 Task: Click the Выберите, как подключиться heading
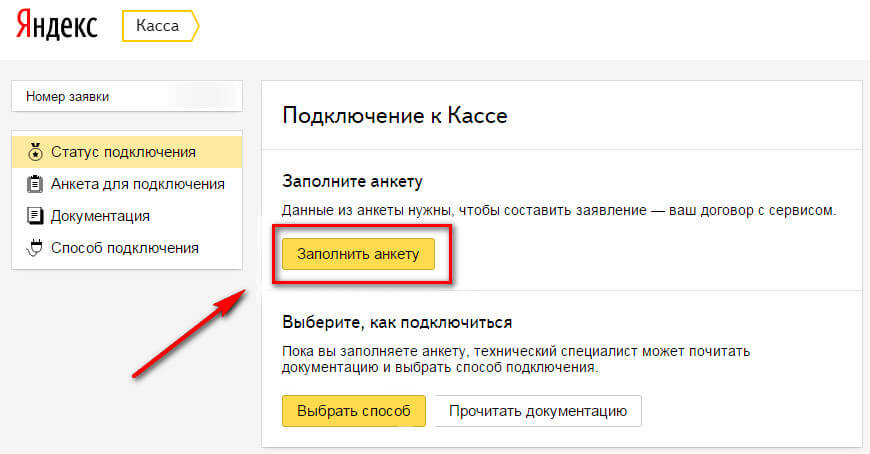[397, 322]
